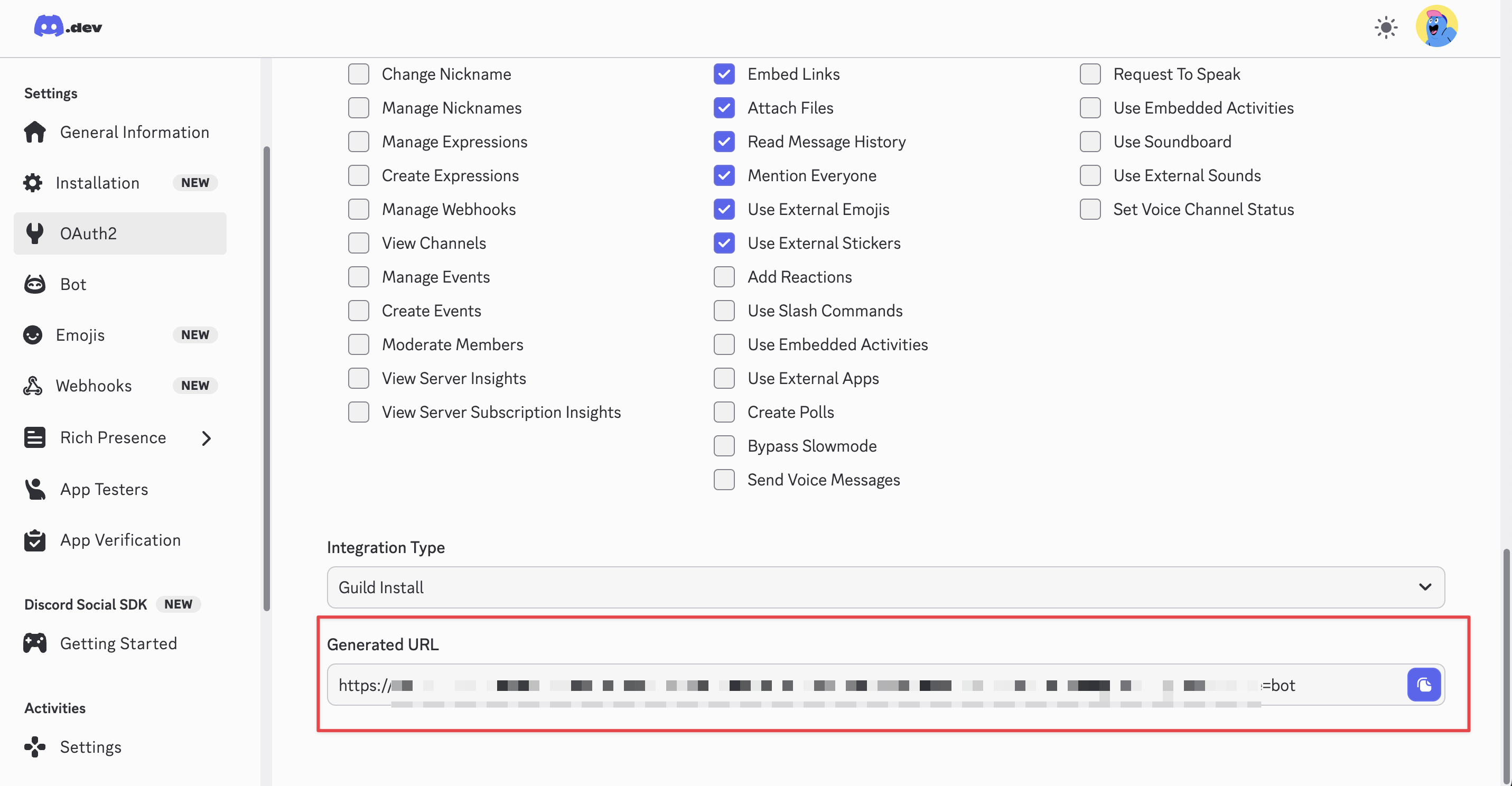Click the OAuth2 wrench icon

pyautogui.click(x=35, y=233)
